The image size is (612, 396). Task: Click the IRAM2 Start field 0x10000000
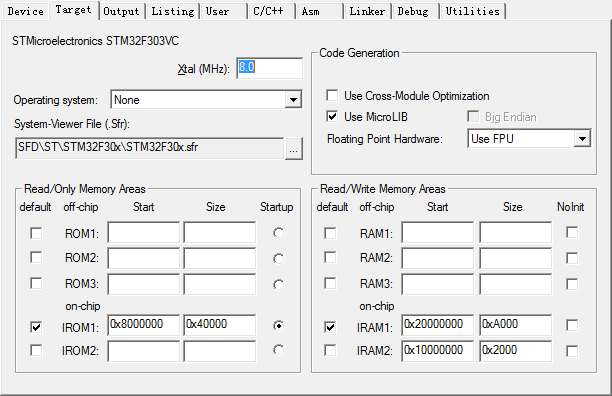tap(437, 351)
